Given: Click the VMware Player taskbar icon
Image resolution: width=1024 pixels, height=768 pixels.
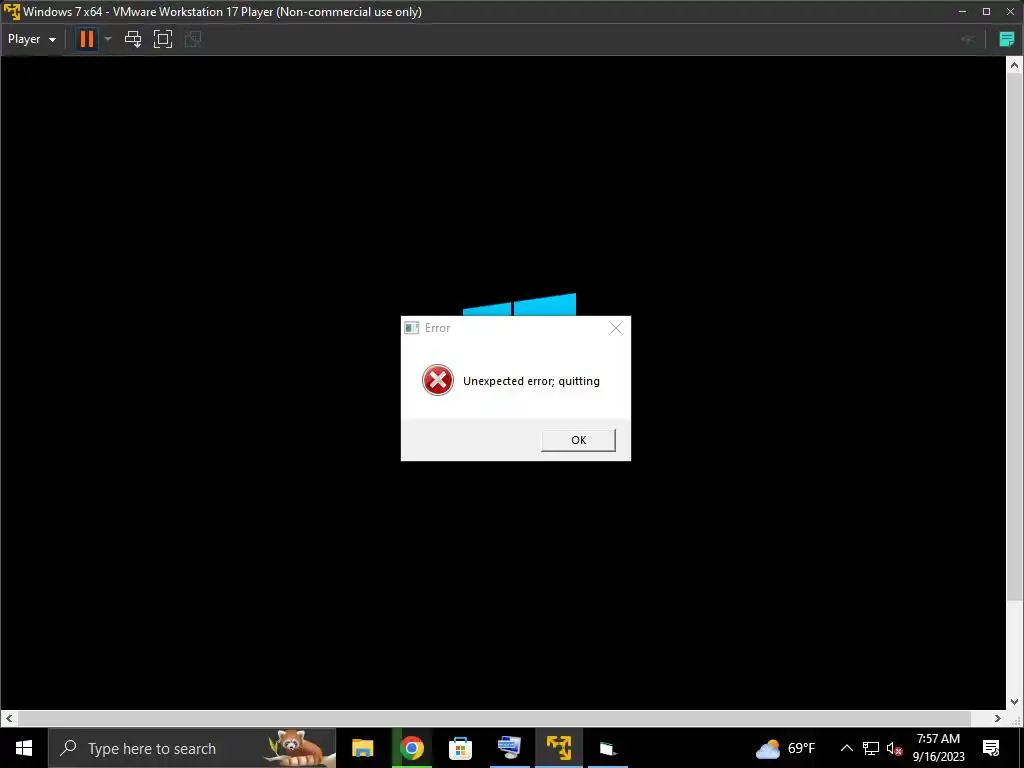Looking at the screenshot, I should coord(559,748).
